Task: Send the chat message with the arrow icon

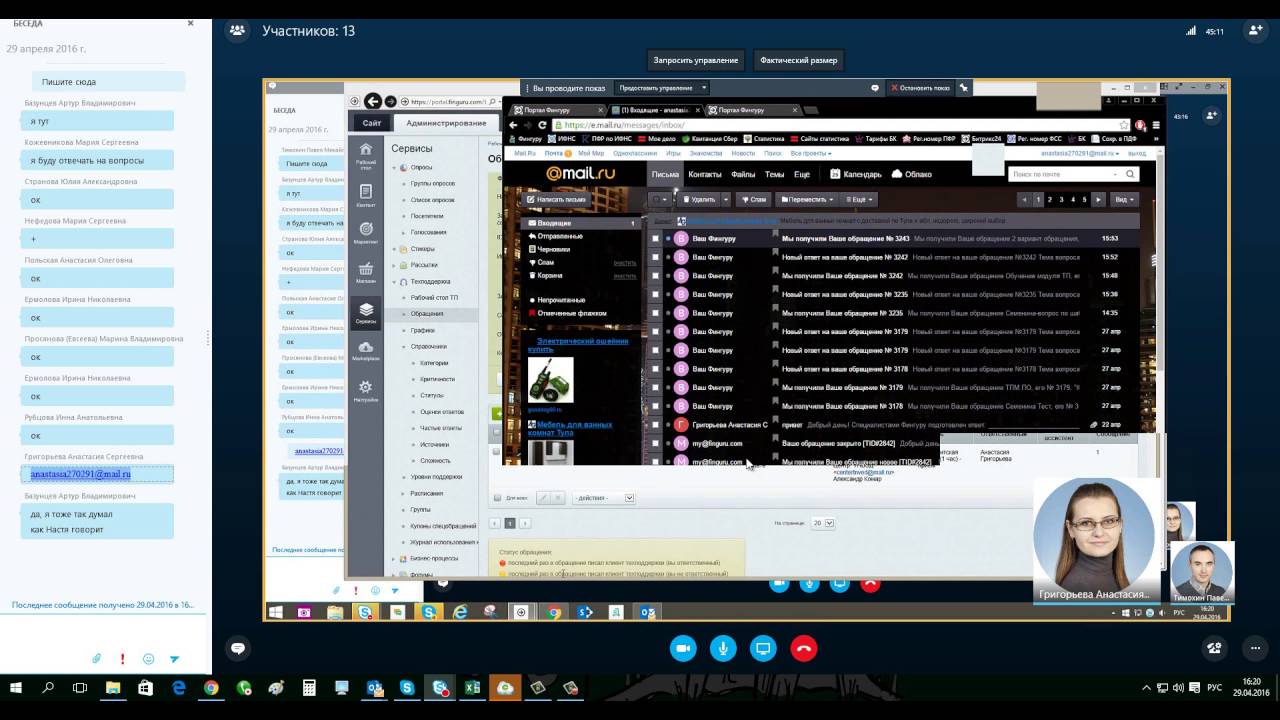Action: 174,659
